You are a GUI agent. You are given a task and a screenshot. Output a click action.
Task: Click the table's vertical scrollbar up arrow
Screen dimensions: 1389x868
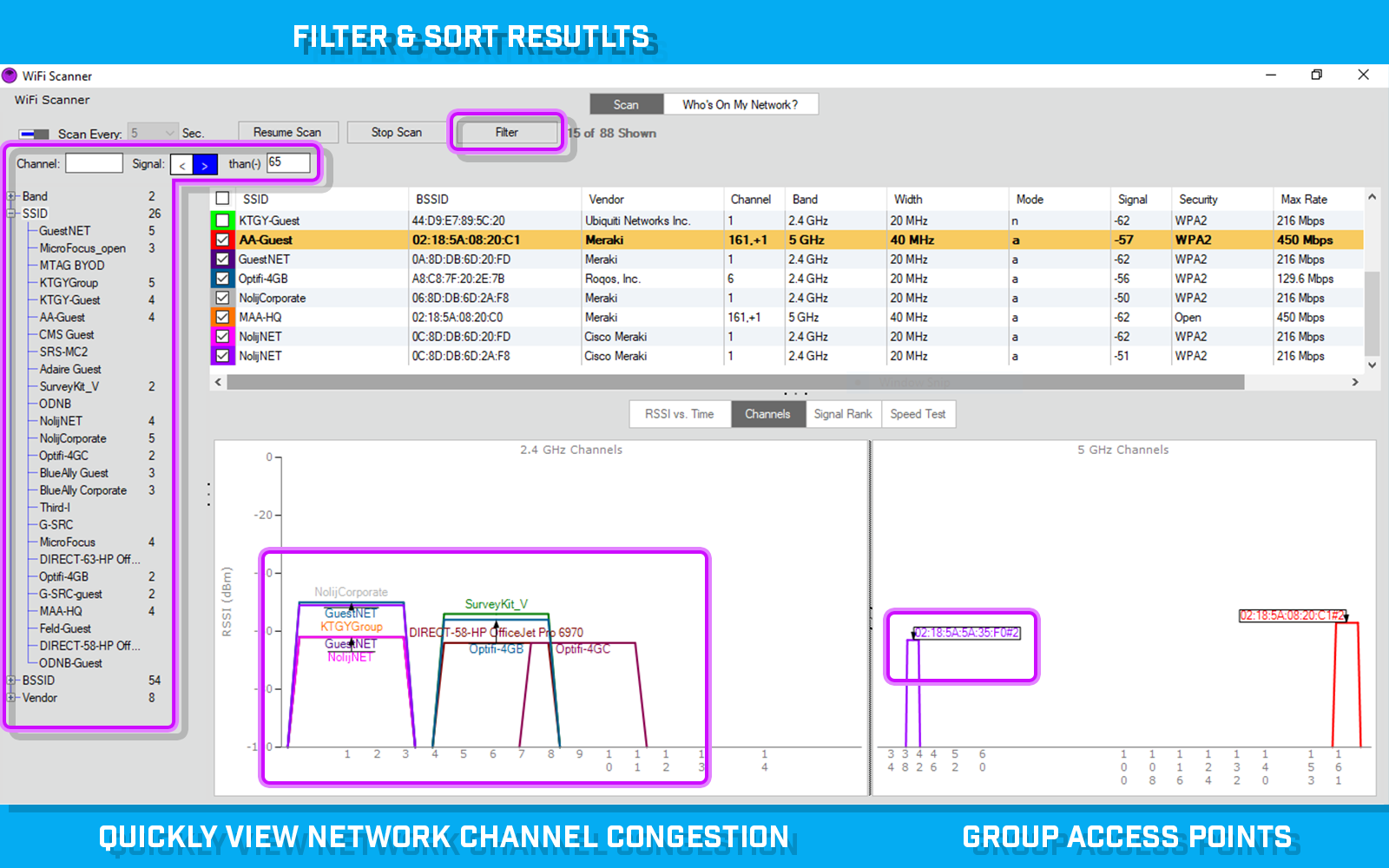click(1373, 197)
